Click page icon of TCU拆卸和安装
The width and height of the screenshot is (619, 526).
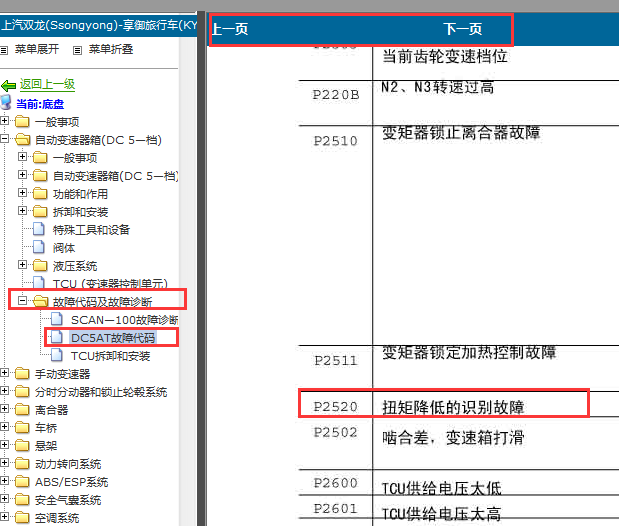coord(57,355)
